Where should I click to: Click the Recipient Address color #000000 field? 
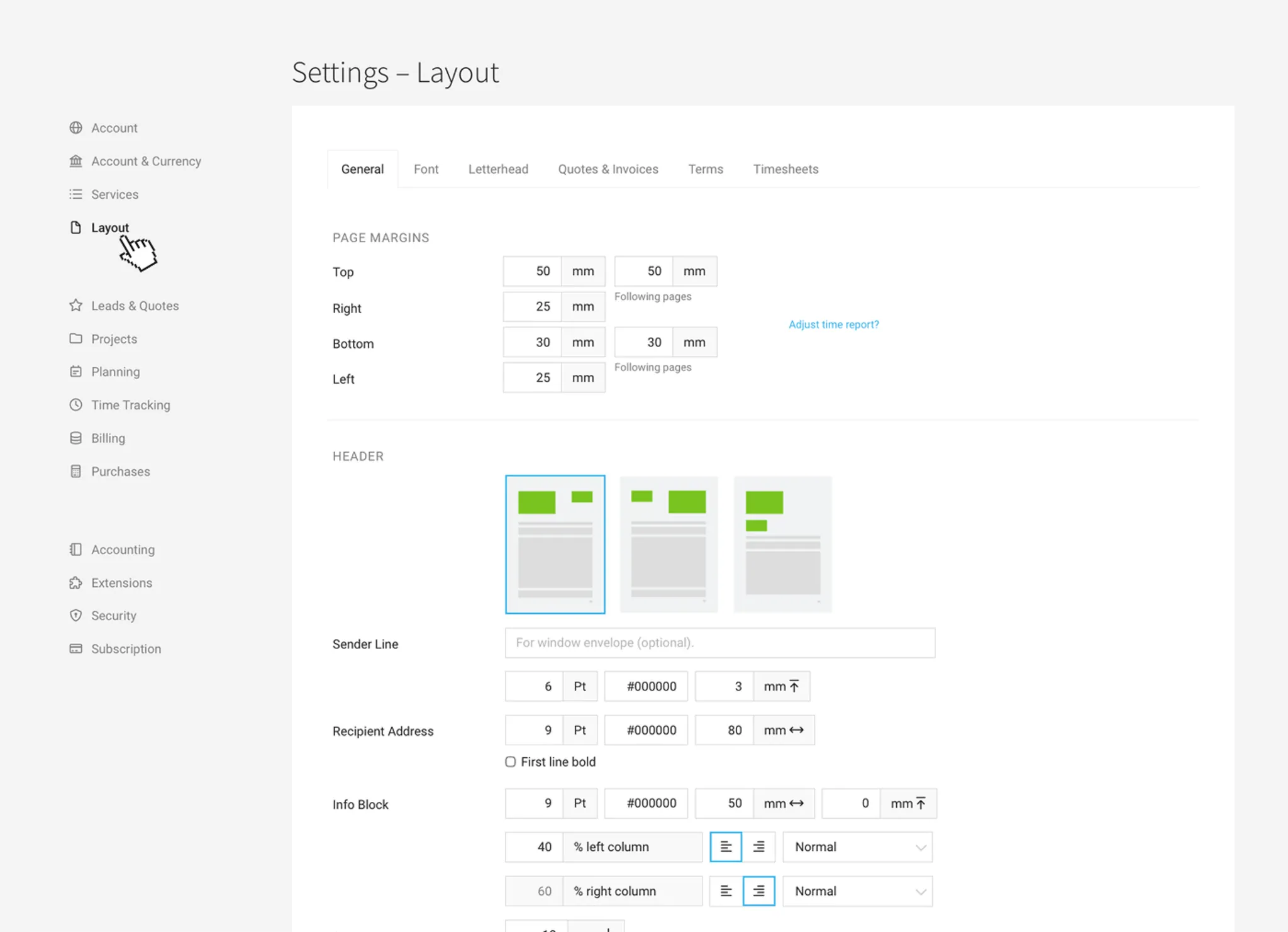coord(646,730)
